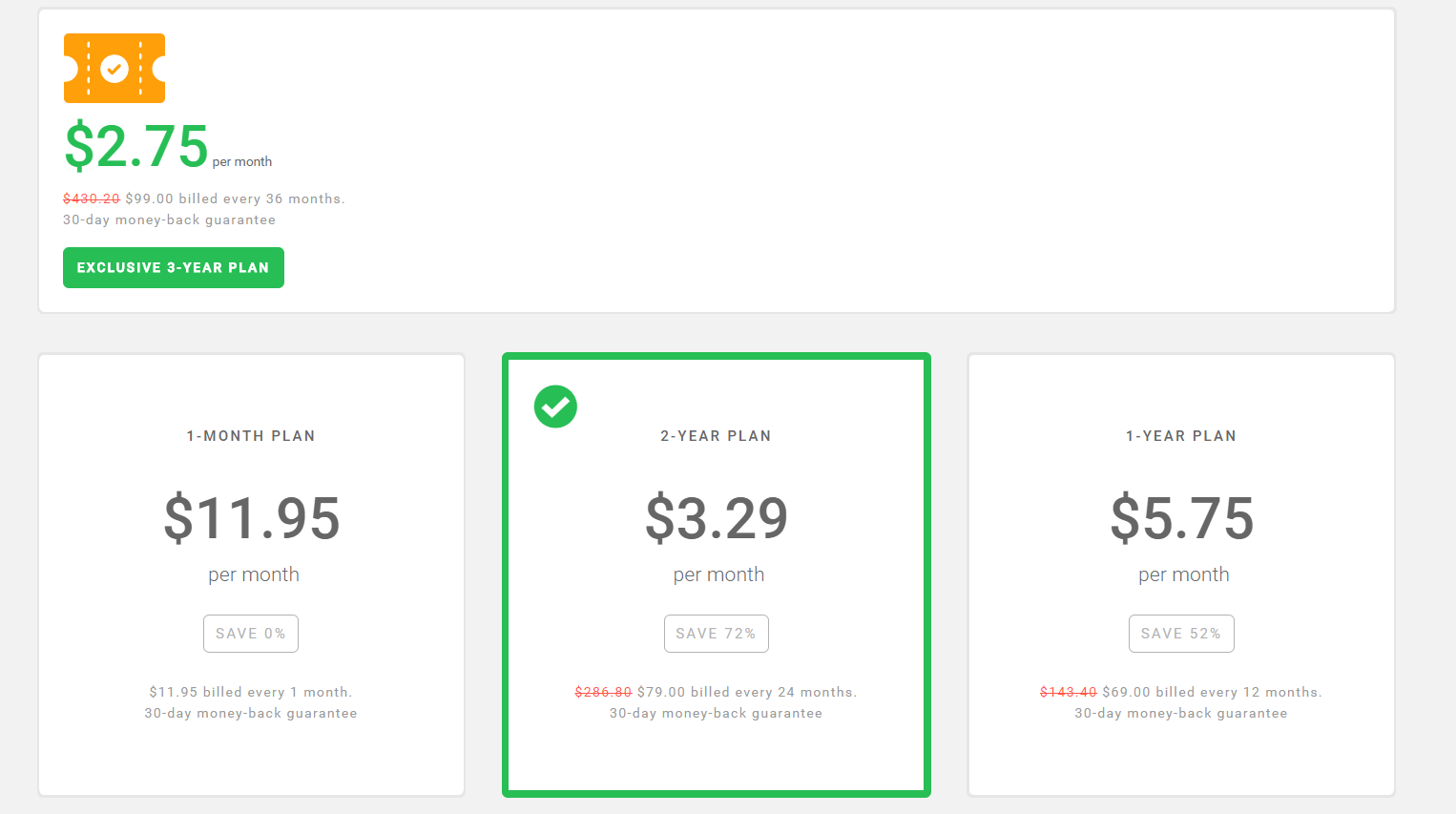Click the $2.75 per month price
This screenshot has height=814, width=1456.
(168, 146)
